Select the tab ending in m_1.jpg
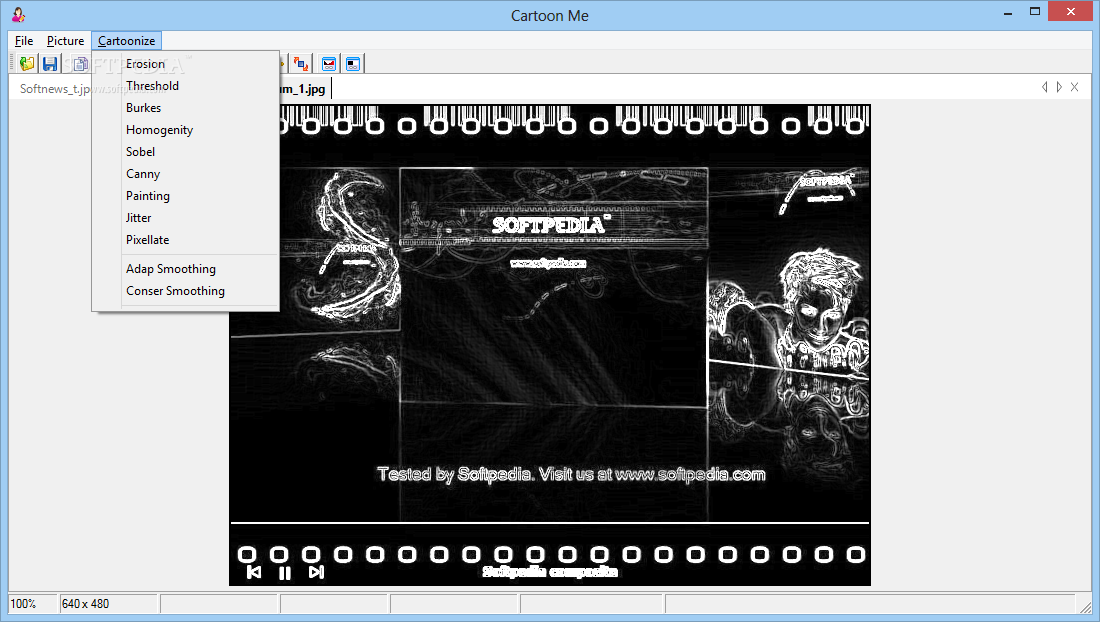Image resolution: width=1100 pixels, height=622 pixels. click(x=304, y=89)
